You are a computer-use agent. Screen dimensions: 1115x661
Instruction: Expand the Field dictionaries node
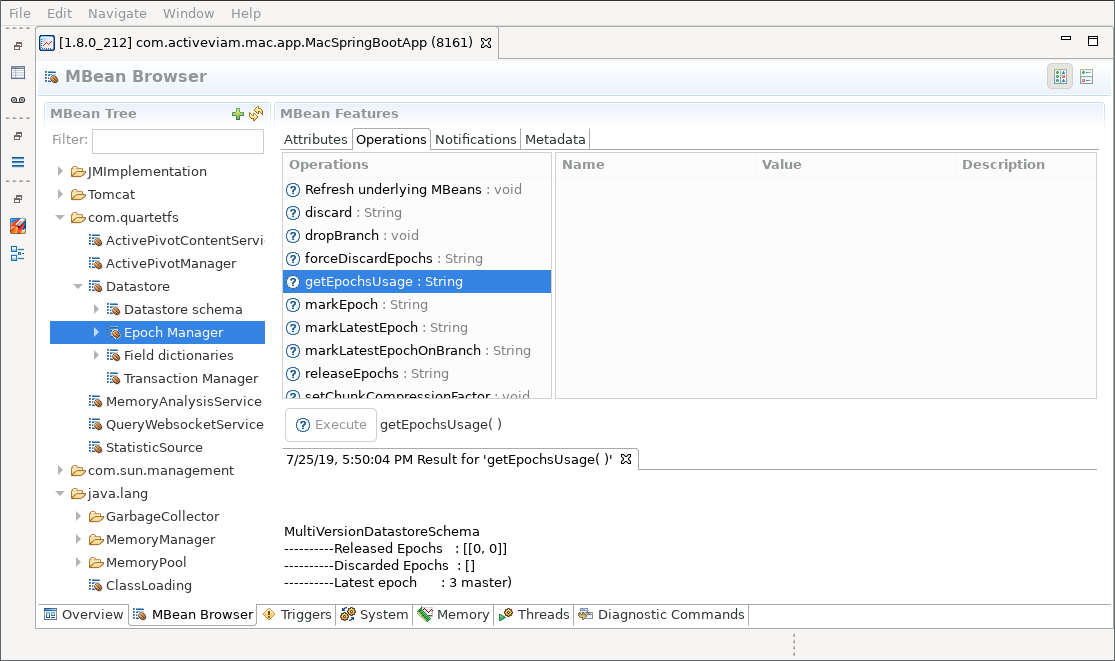coord(97,356)
